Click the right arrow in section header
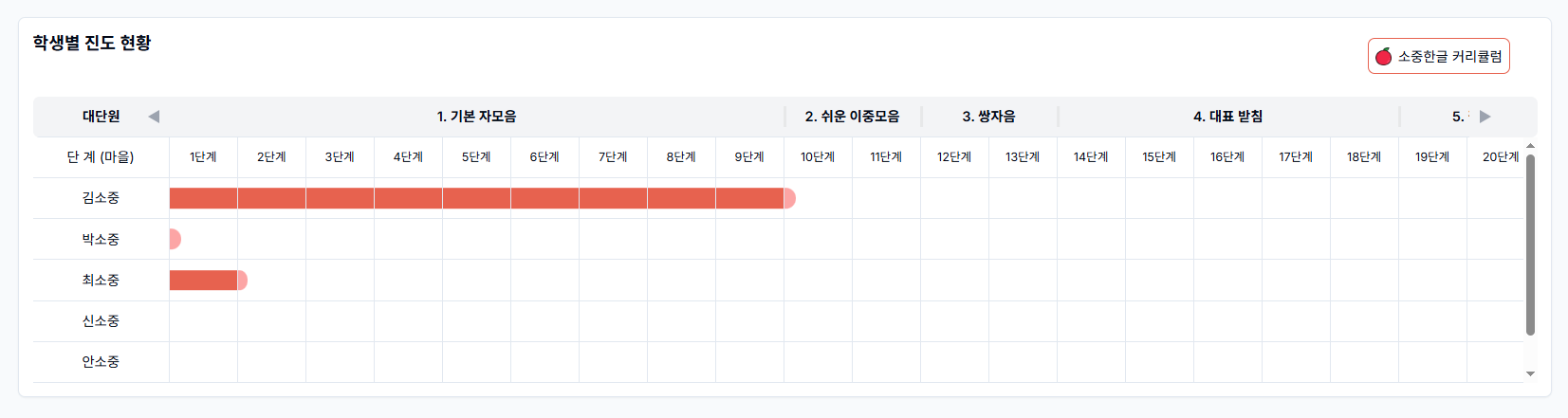This screenshot has height=418, width=1568. coord(1485,117)
